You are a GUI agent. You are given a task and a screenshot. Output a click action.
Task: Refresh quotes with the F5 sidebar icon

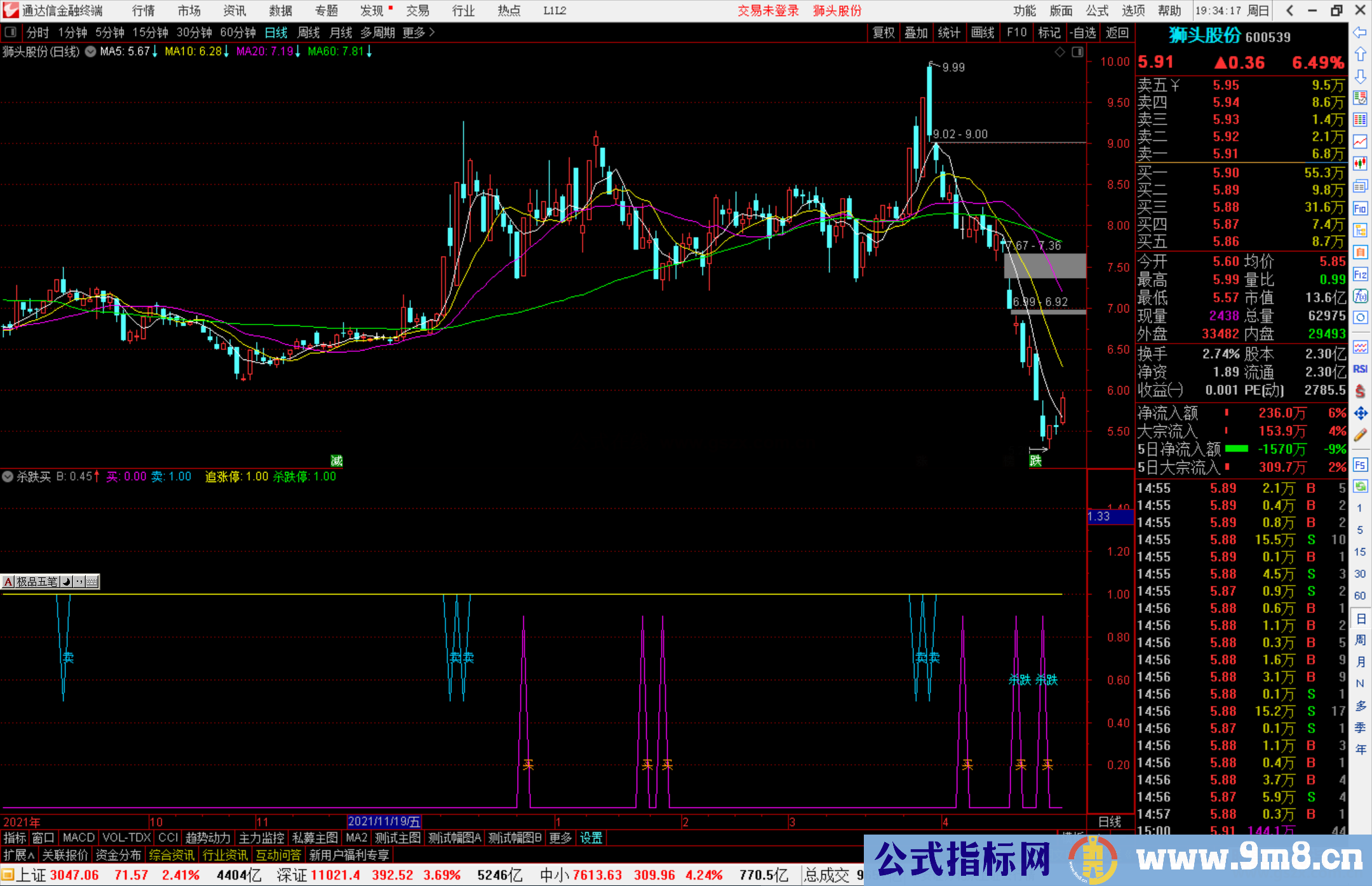(1361, 465)
